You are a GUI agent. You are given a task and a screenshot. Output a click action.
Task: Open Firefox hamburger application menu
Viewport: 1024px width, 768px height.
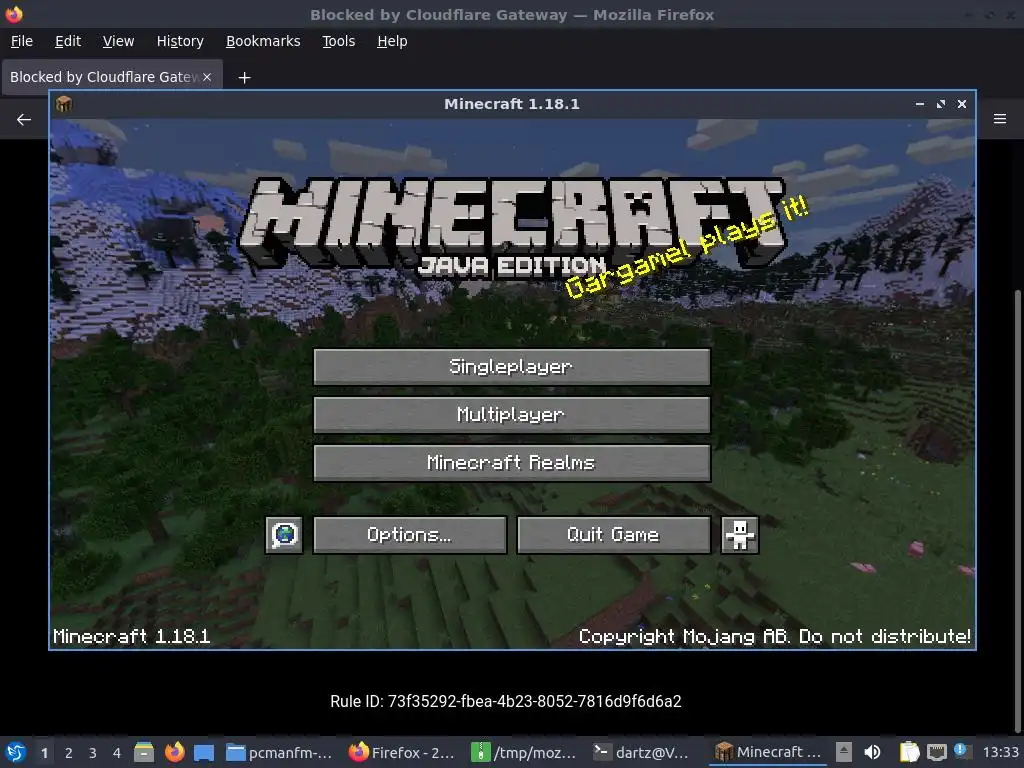(1000, 119)
